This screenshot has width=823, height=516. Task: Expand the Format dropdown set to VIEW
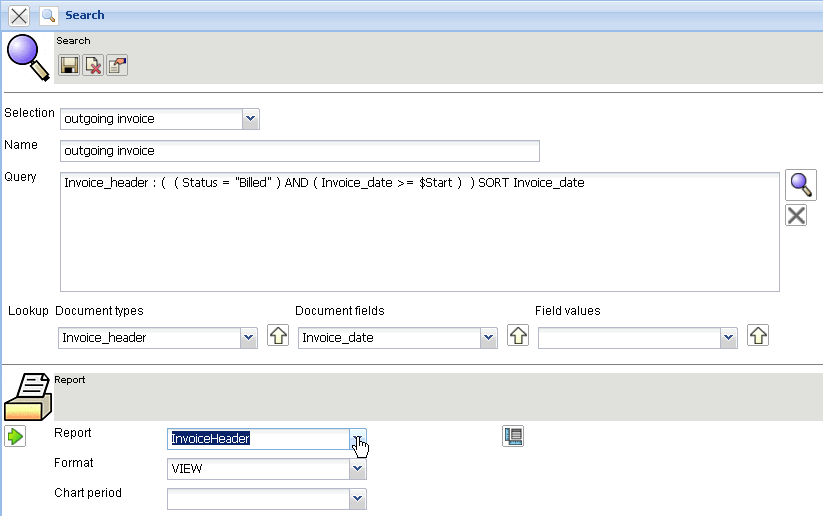pyautogui.click(x=357, y=468)
